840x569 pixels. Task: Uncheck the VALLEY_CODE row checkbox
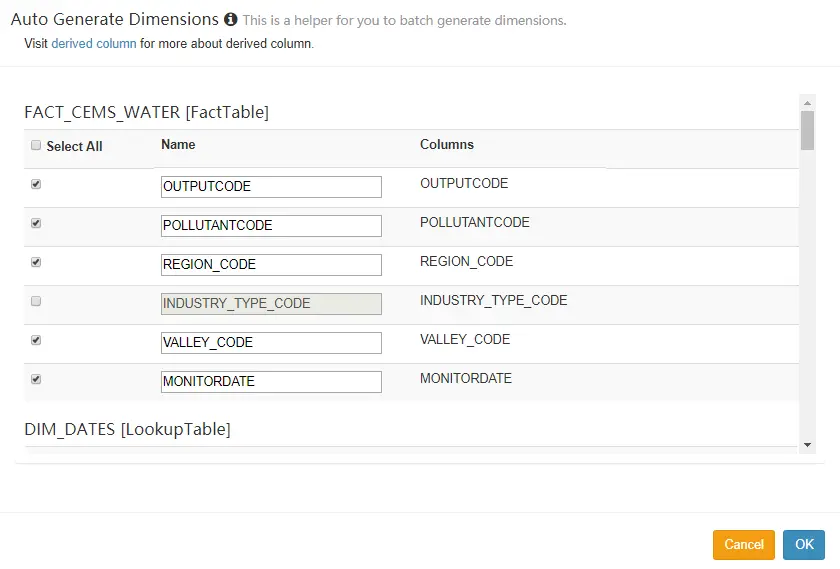click(x=37, y=340)
